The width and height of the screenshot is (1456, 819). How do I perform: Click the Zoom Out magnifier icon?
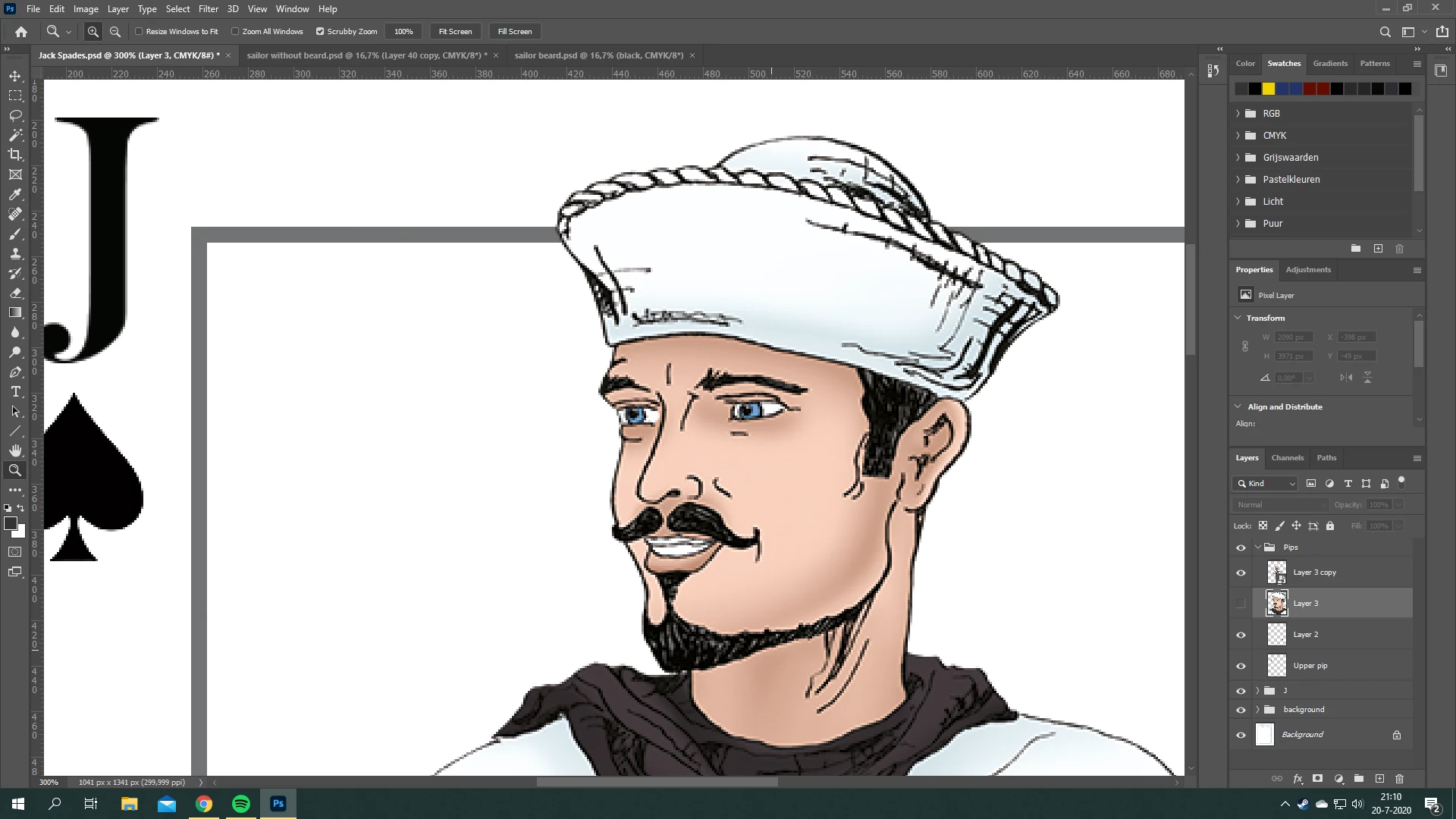(x=115, y=32)
